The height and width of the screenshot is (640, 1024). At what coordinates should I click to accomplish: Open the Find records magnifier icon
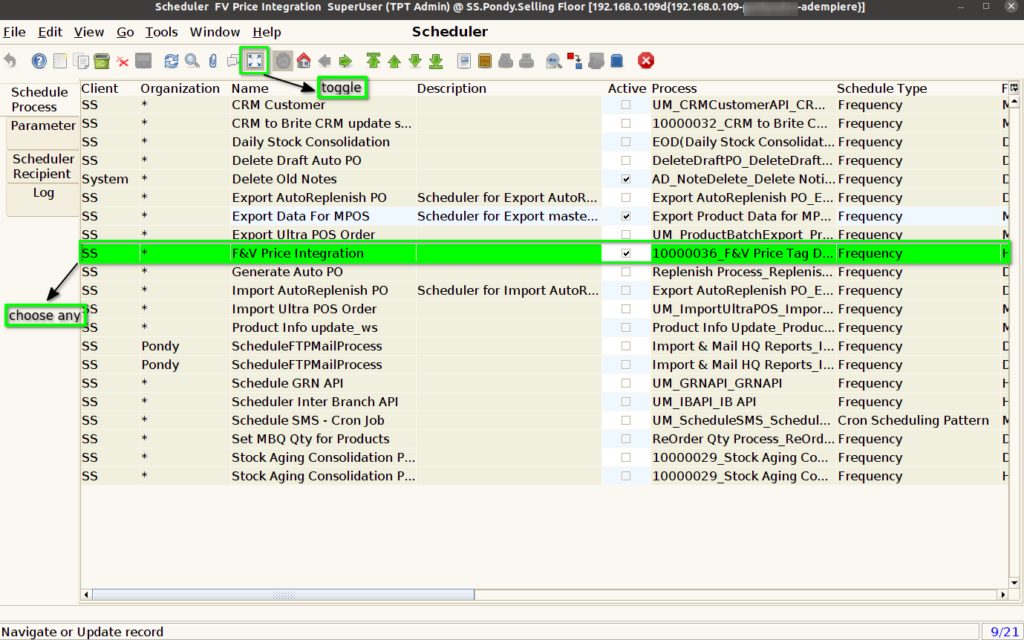[192, 61]
